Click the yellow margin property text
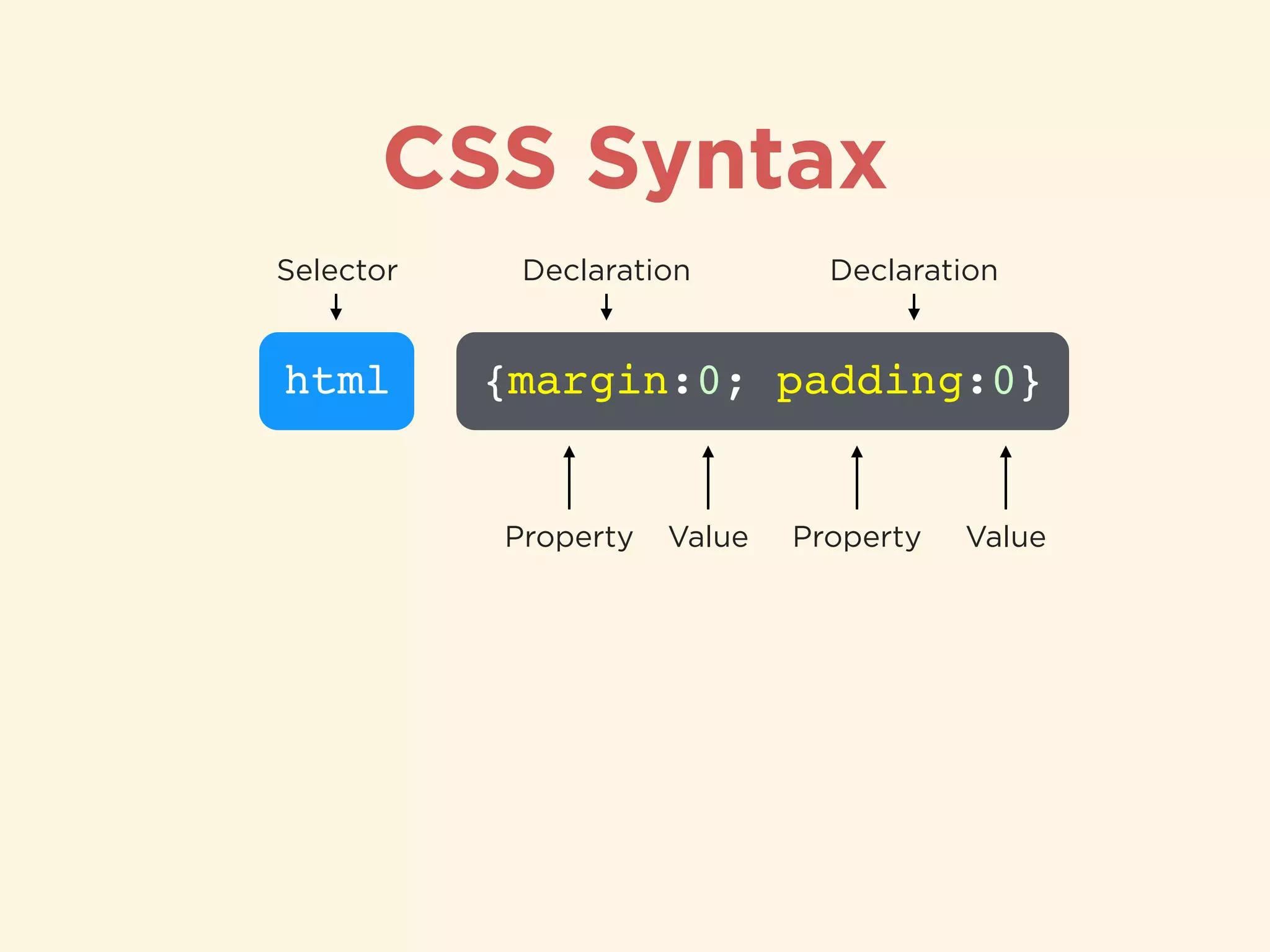Viewport: 1270px width, 952px height. [587, 381]
